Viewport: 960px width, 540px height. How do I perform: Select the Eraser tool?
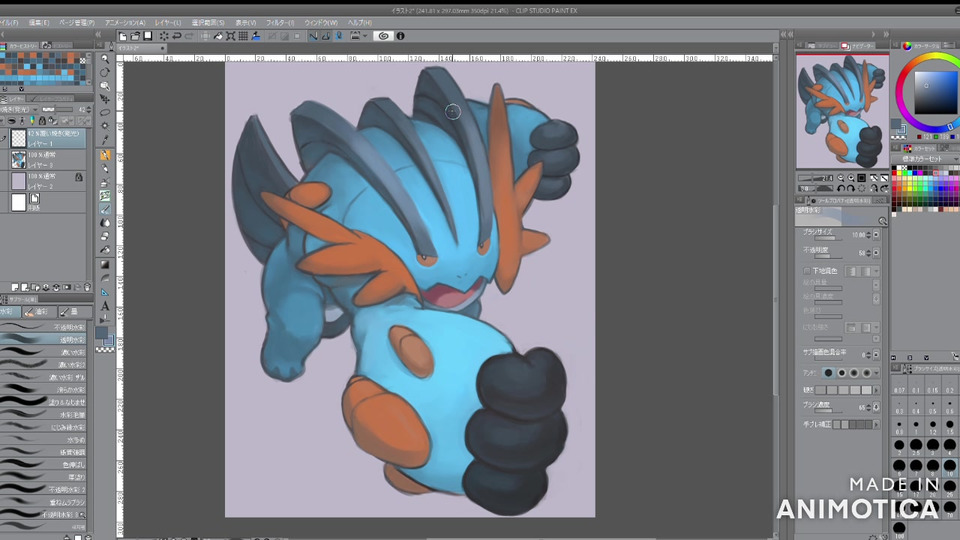tap(105, 236)
